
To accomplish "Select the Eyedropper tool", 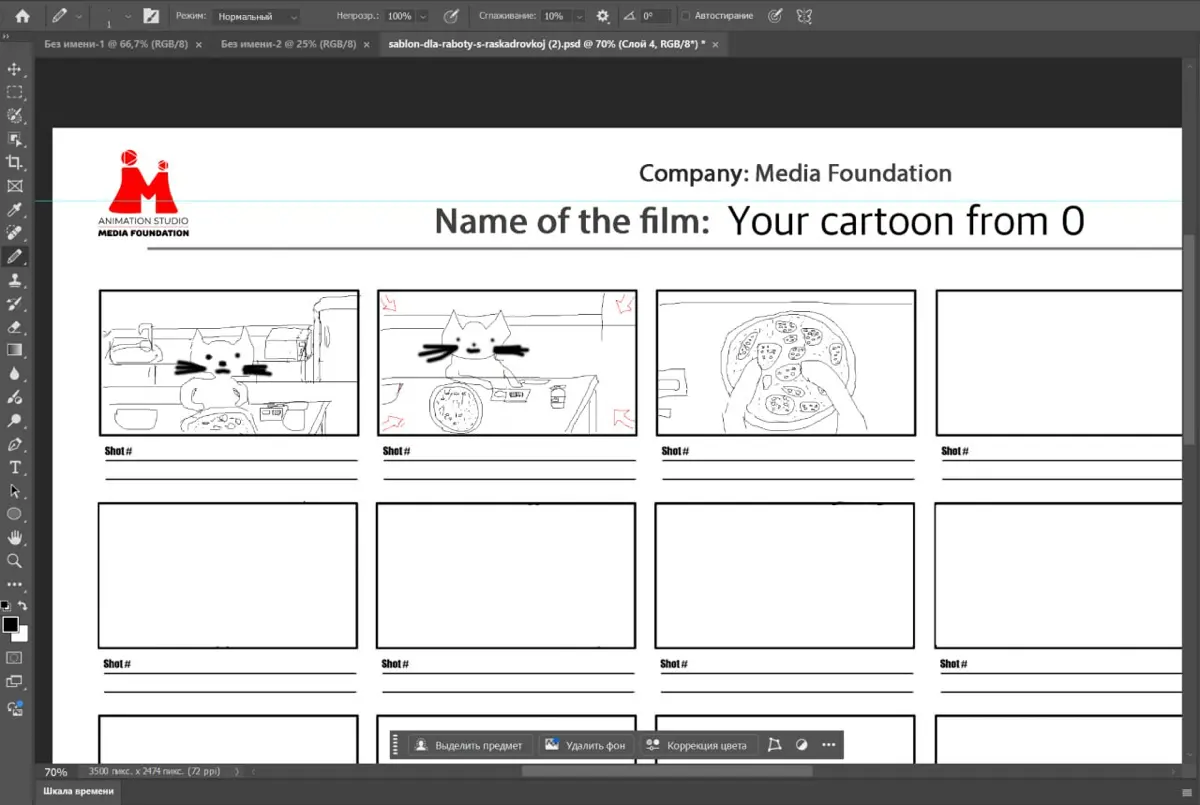I will 15,209.
